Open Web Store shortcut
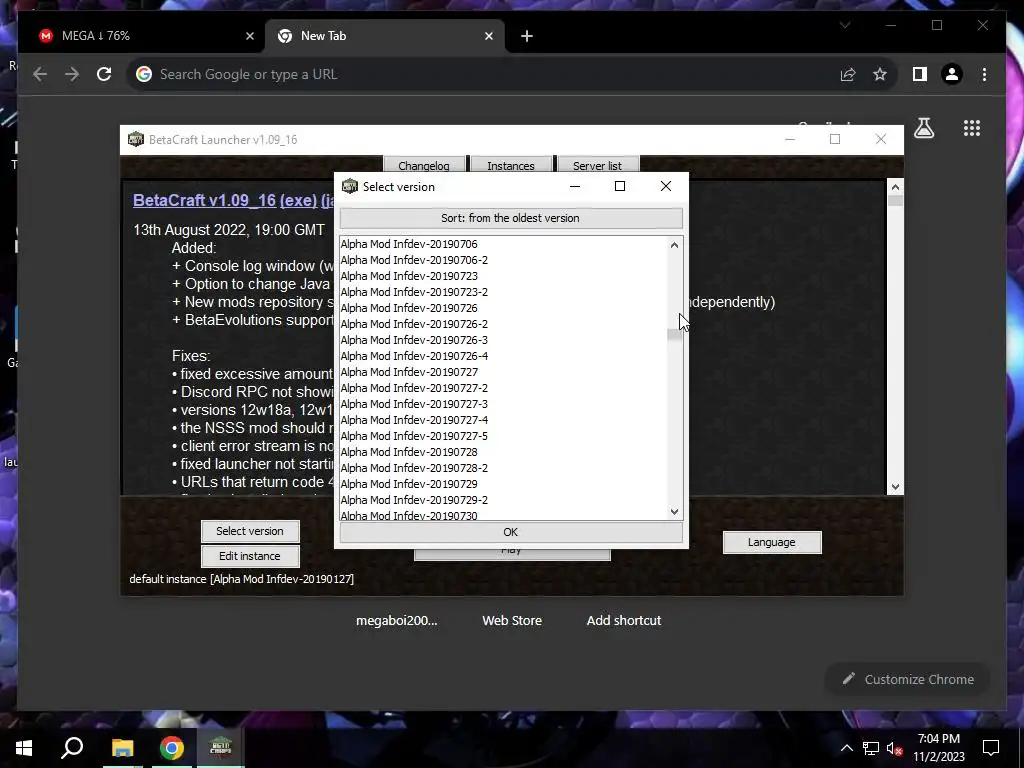The image size is (1024, 768). coord(512,620)
